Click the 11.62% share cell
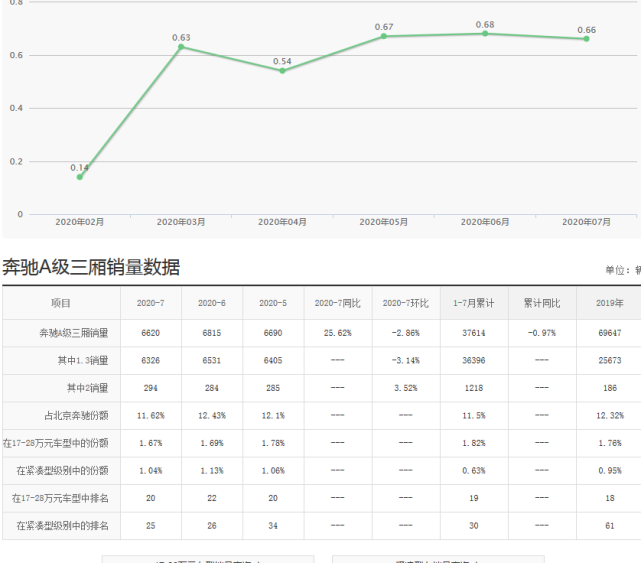Screen dimensions: 641x563 (150, 415)
